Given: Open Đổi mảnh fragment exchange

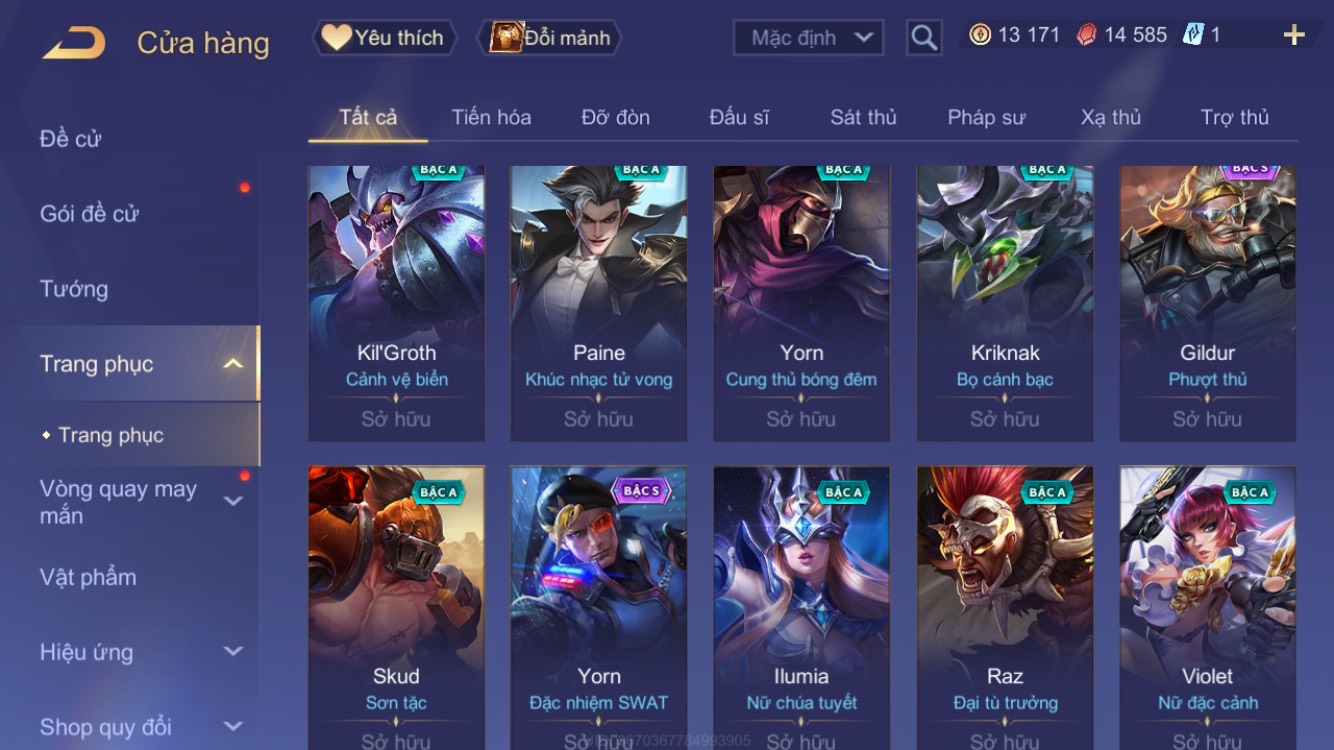Looking at the screenshot, I should pos(554,38).
